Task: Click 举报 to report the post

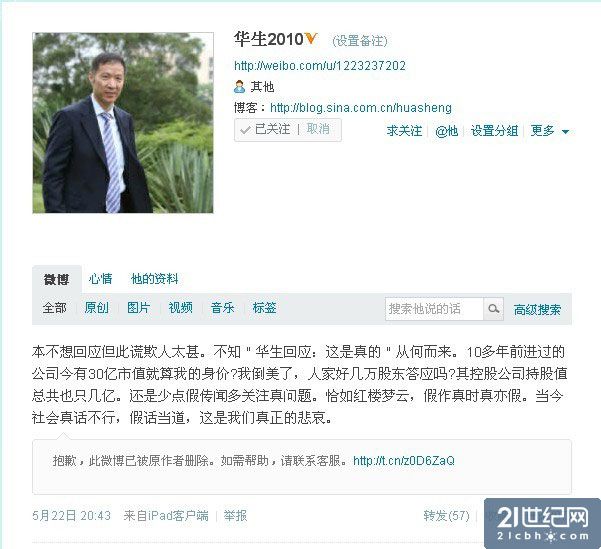Action: tap(235, 516)
